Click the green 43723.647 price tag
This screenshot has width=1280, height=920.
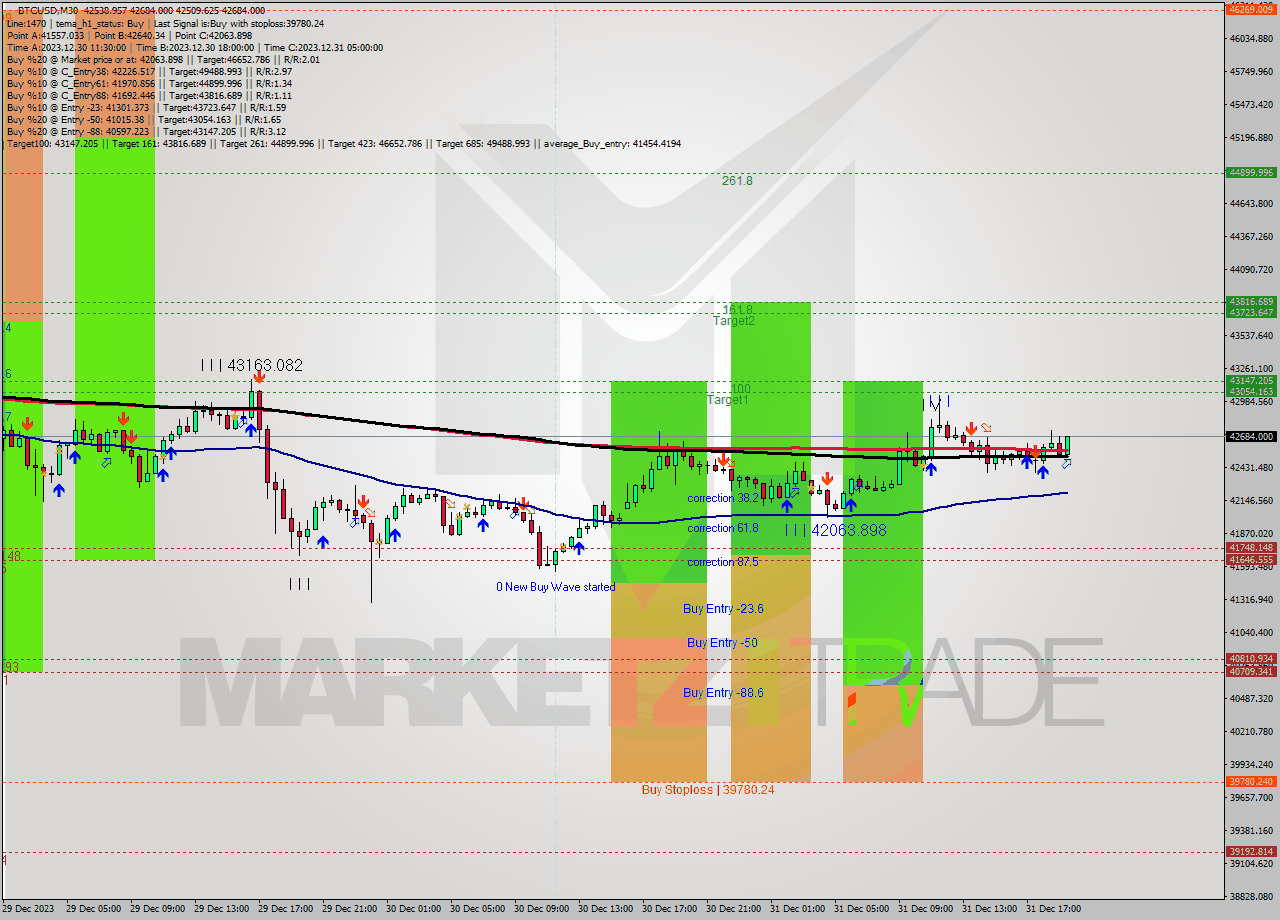click(1251, 312)
